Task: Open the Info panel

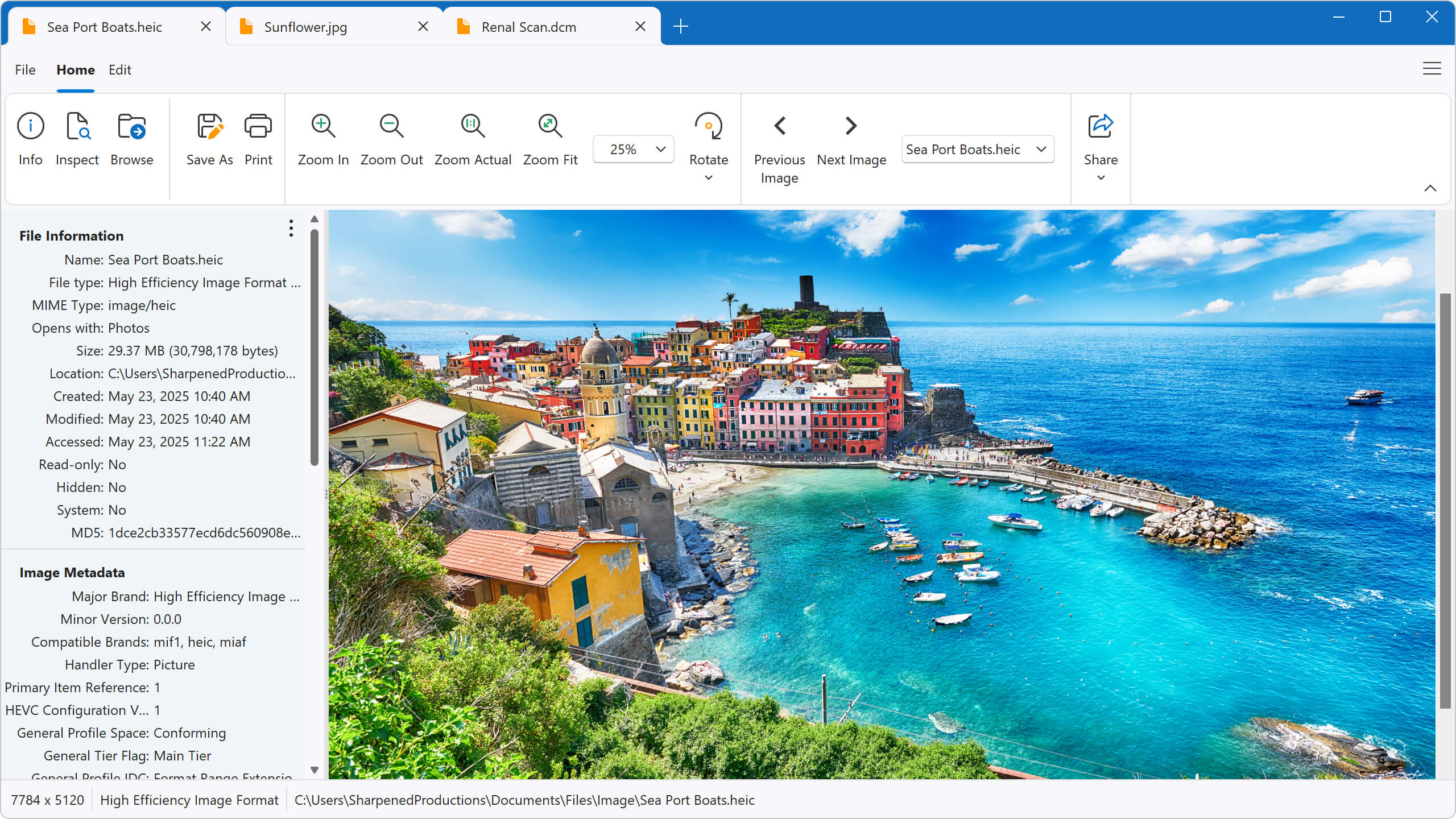Action: coord(30,138)
